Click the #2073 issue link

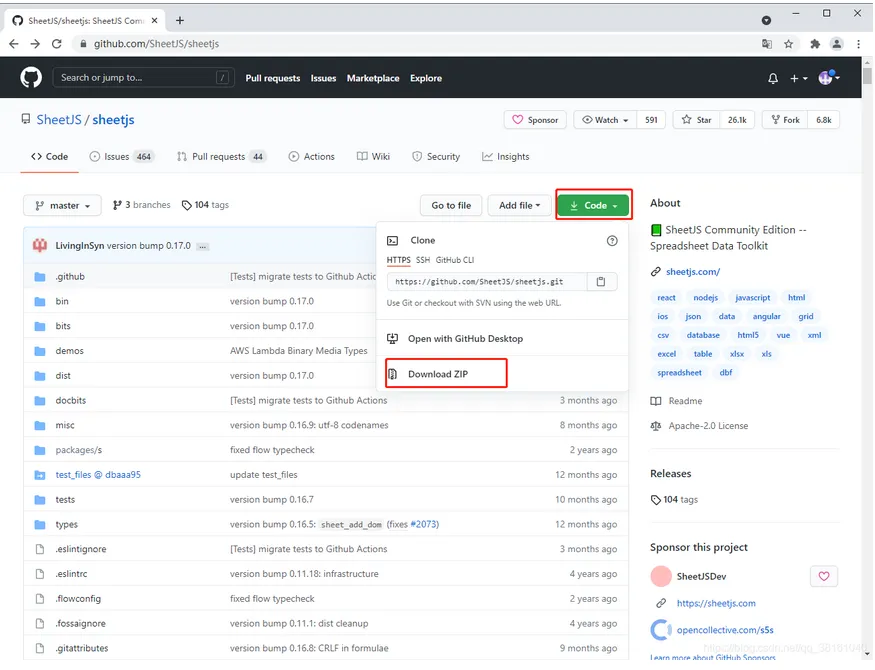point(423,524)
